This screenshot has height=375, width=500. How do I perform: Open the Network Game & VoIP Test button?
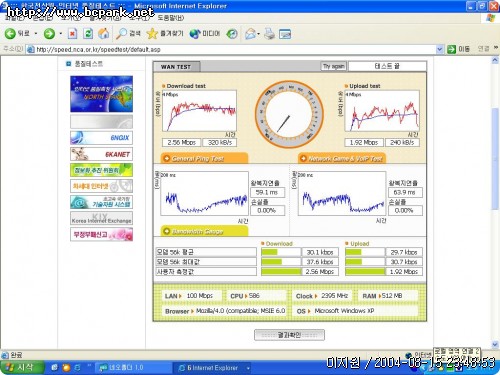pyautogui.click(x=342, y=158)
